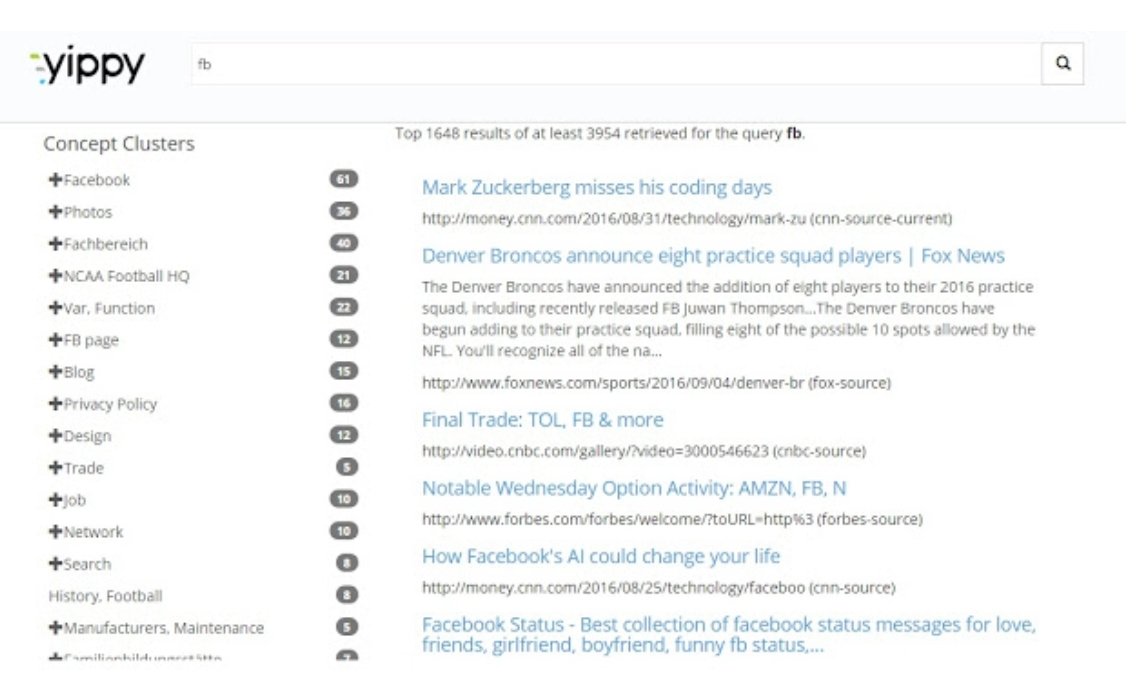Expand the Network cluster plus icon

click(x=55, y=532)
